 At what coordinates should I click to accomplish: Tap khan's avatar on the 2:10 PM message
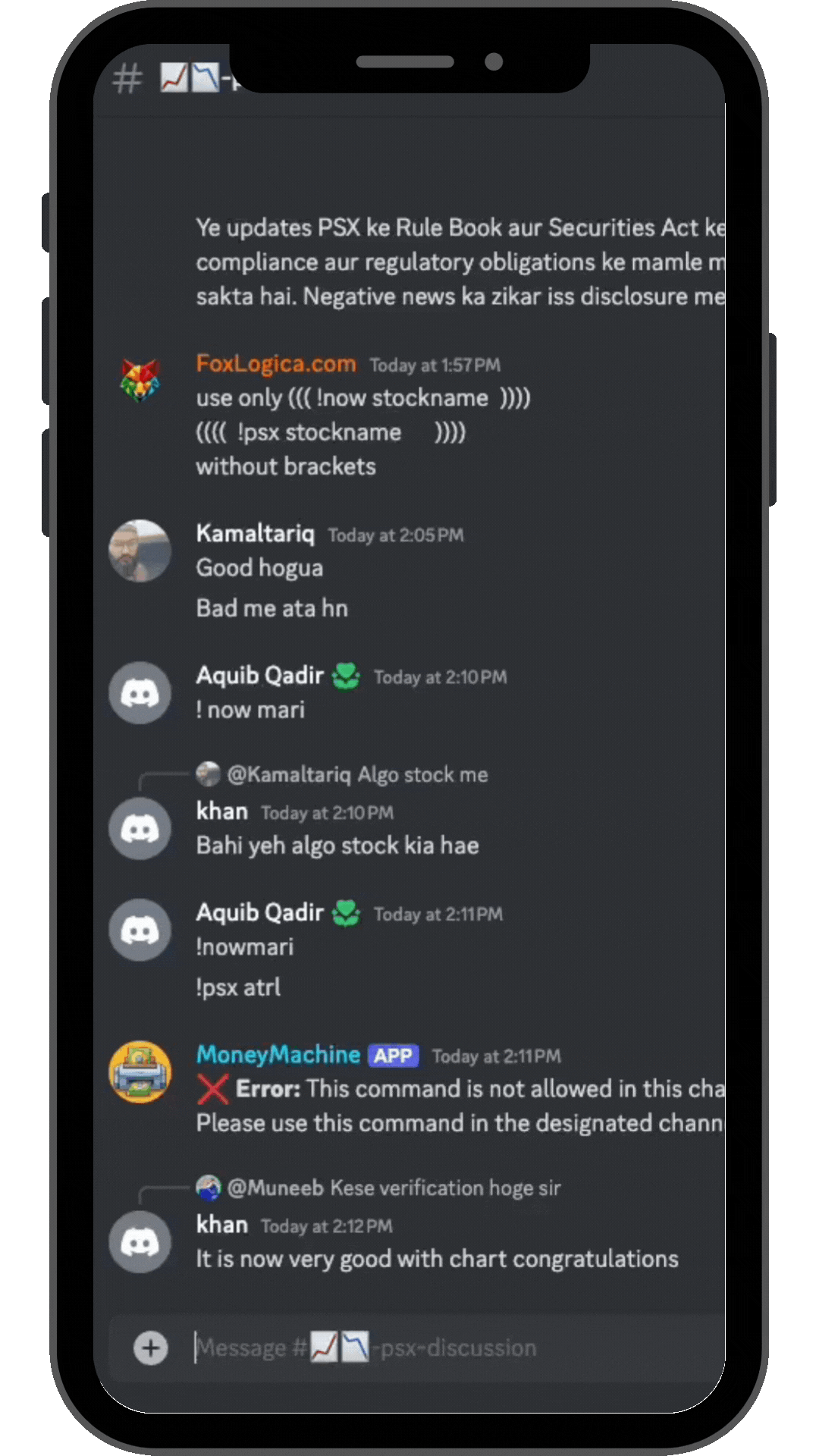pos(140,828)
